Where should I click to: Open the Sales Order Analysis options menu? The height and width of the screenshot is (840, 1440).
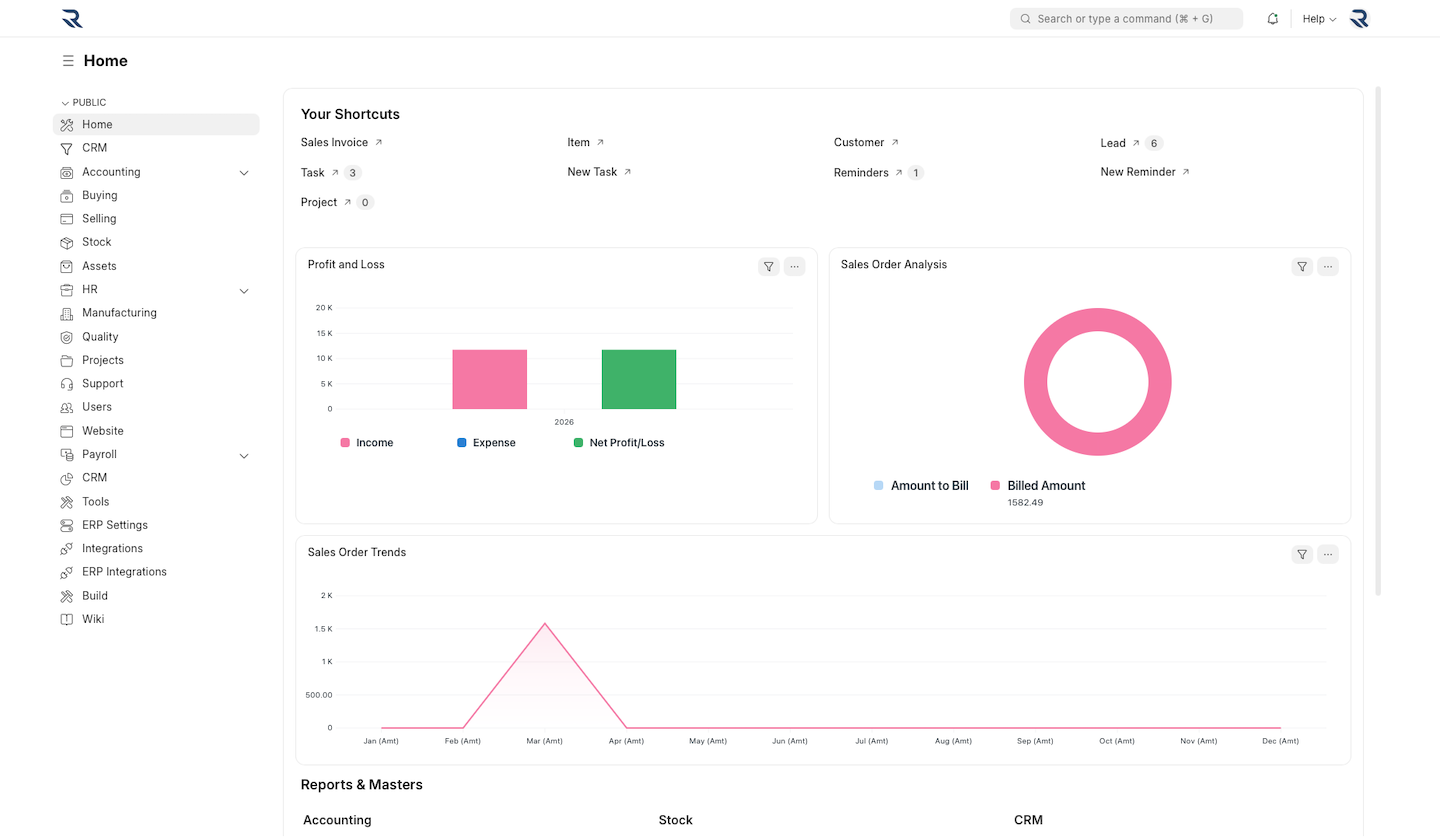(1328, 266)
